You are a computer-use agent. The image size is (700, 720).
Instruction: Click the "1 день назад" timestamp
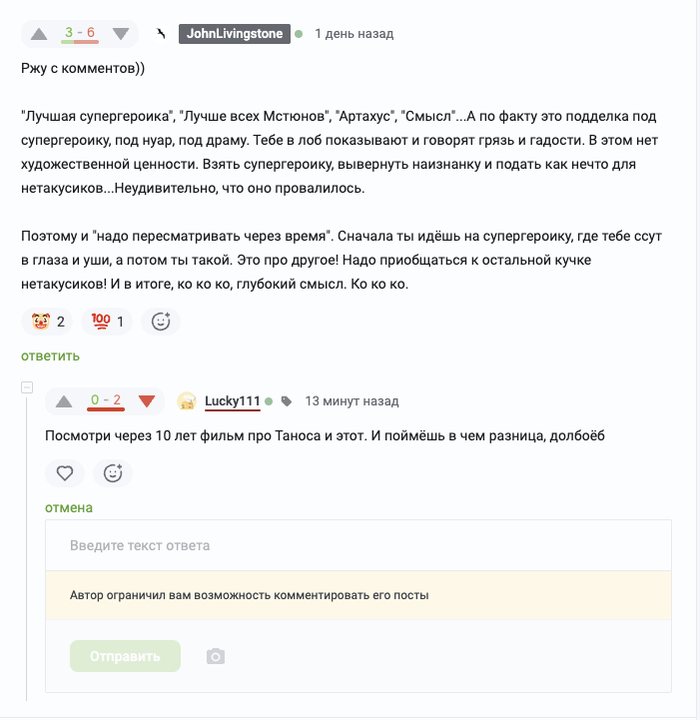(354, 34)
